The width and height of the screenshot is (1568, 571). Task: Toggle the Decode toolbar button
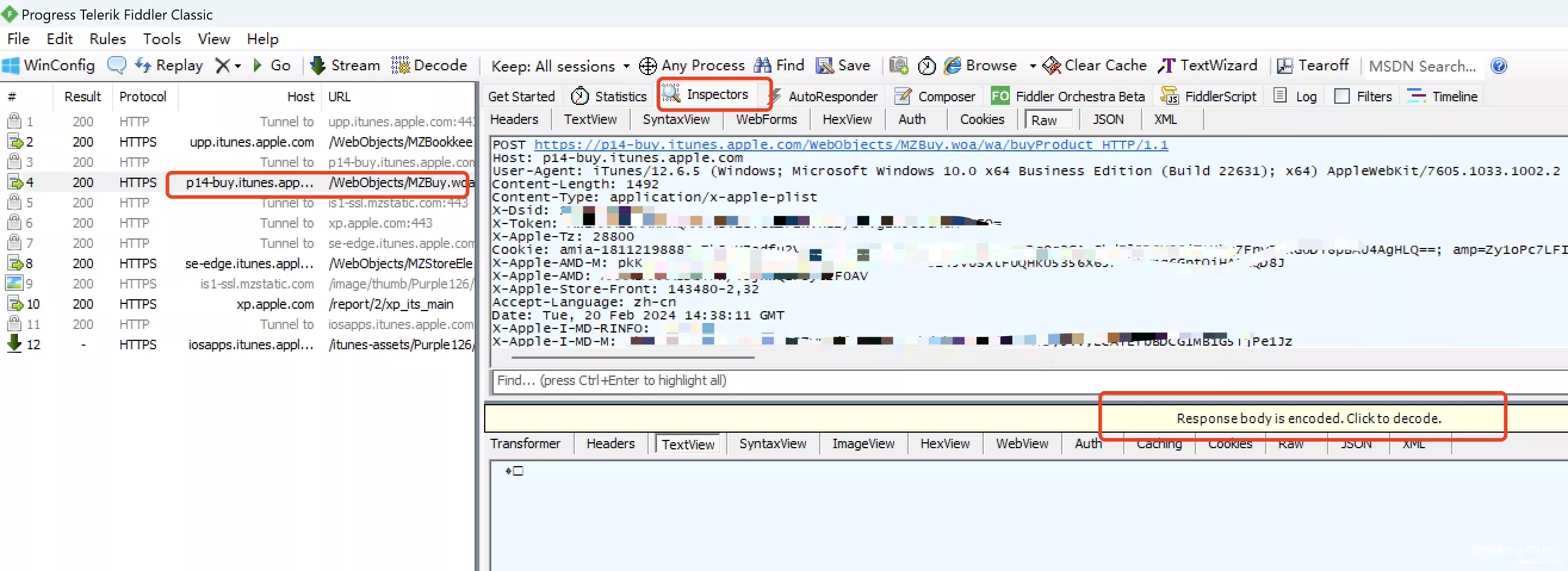(x=429, y=65)
